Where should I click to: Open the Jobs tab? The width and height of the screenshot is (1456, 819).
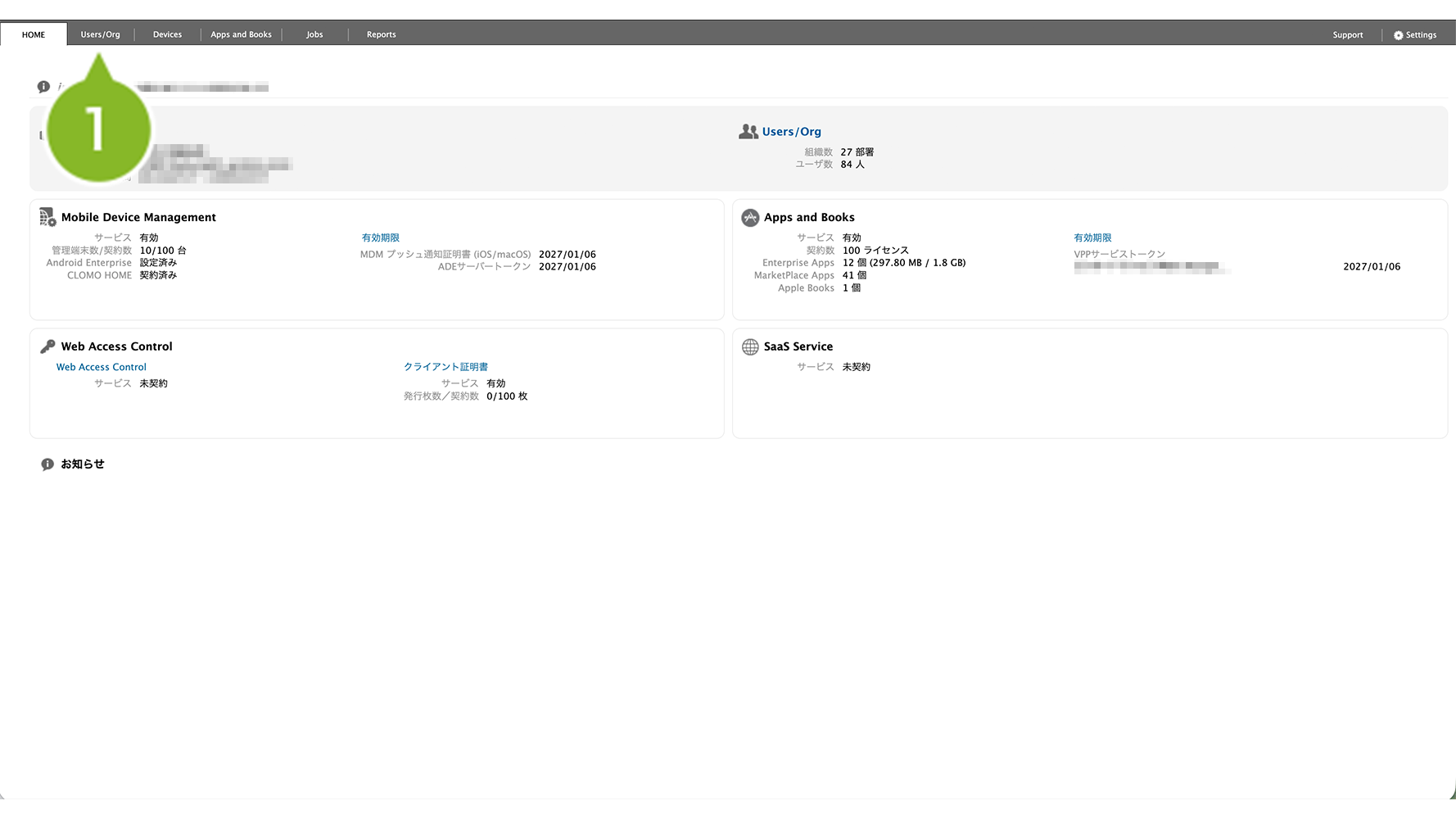pos(314,34)
